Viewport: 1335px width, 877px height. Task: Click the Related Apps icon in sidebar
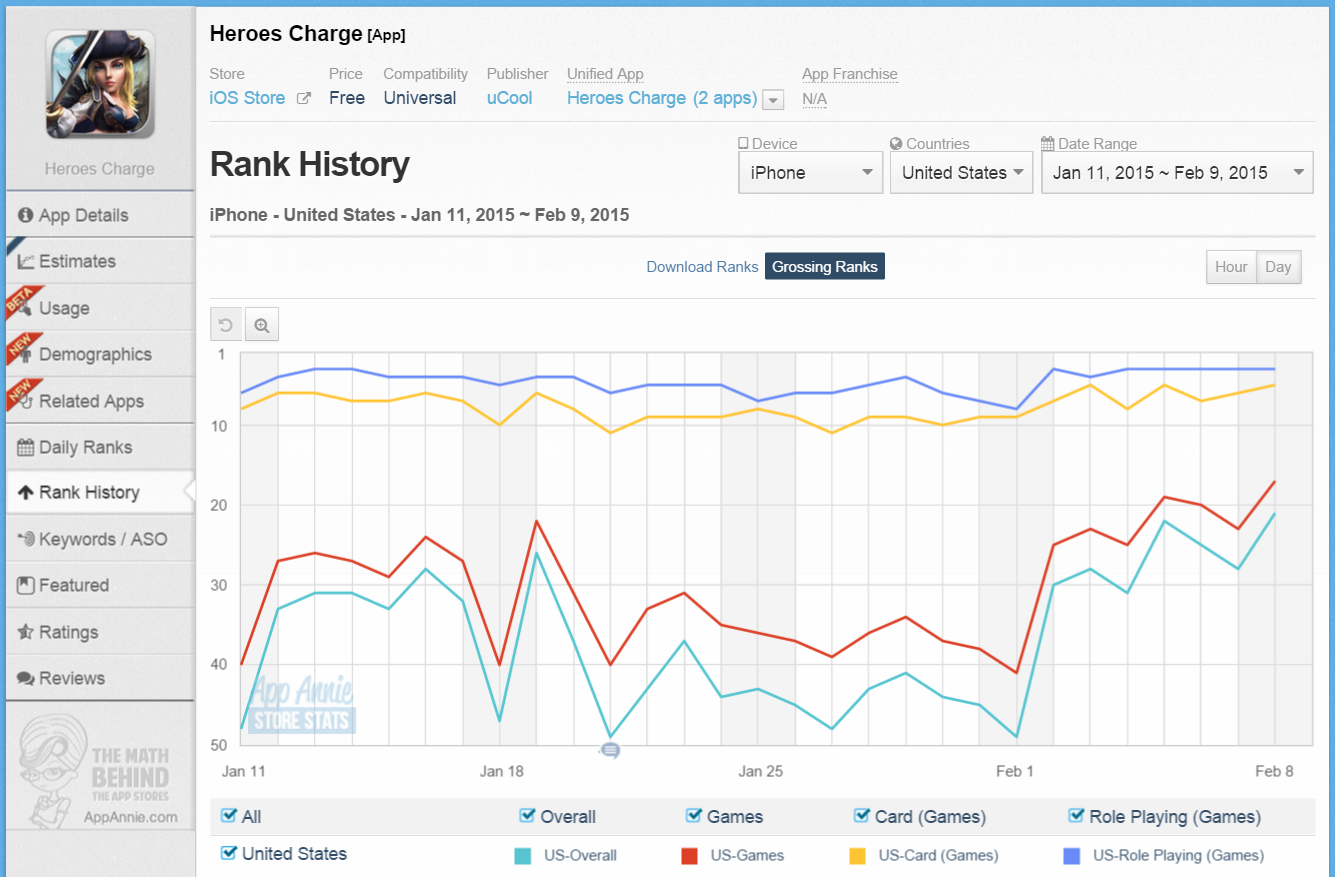pyautogui.click(x=26, y=401)
